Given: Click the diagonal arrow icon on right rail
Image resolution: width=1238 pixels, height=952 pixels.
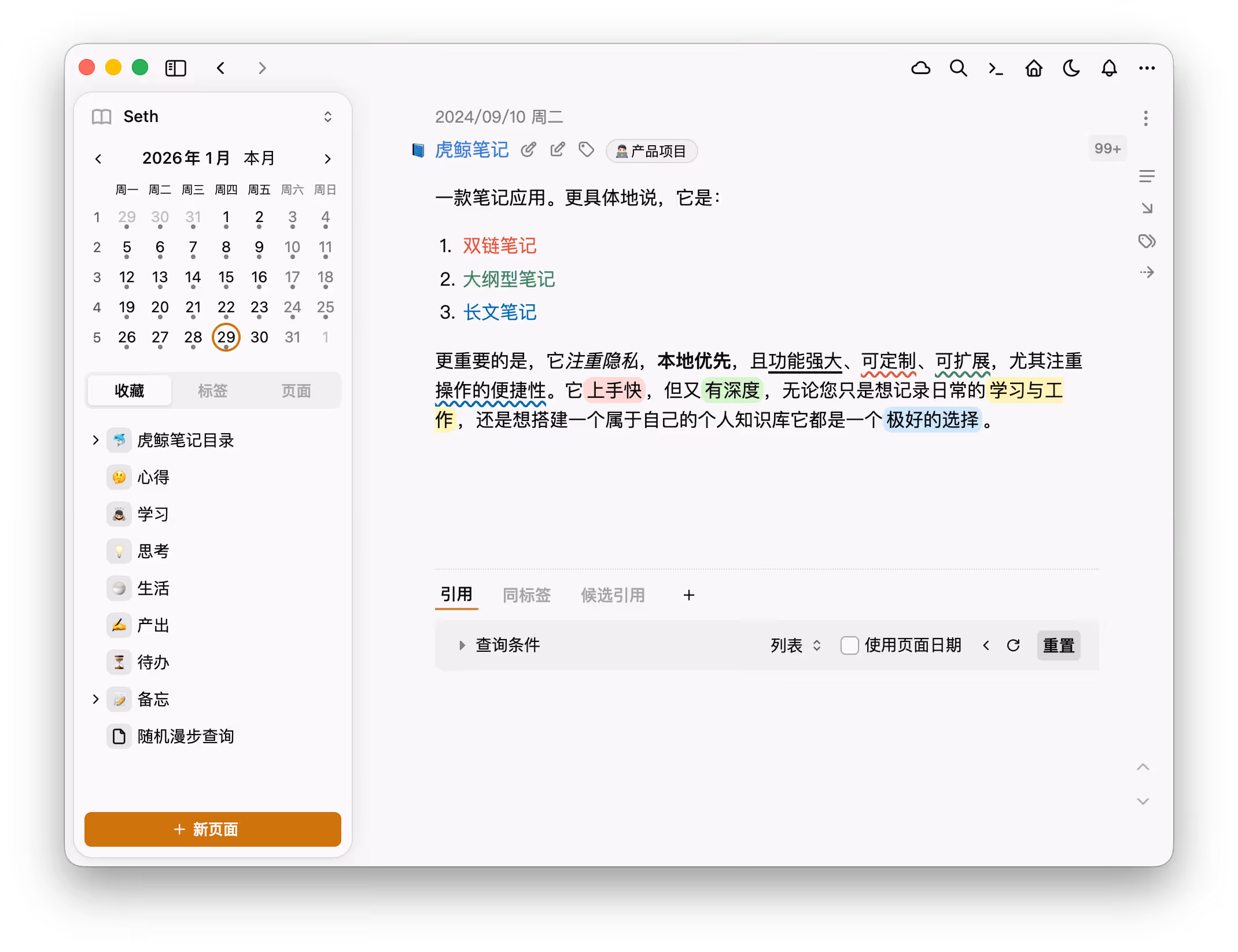Looking at the screenshot, I should (x=1147, y=208).
